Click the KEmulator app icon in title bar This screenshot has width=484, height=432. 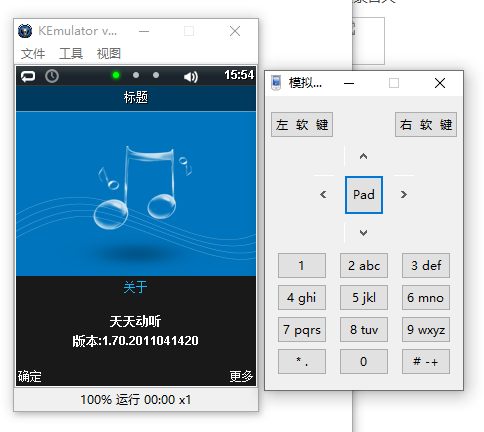pos(25,31)
